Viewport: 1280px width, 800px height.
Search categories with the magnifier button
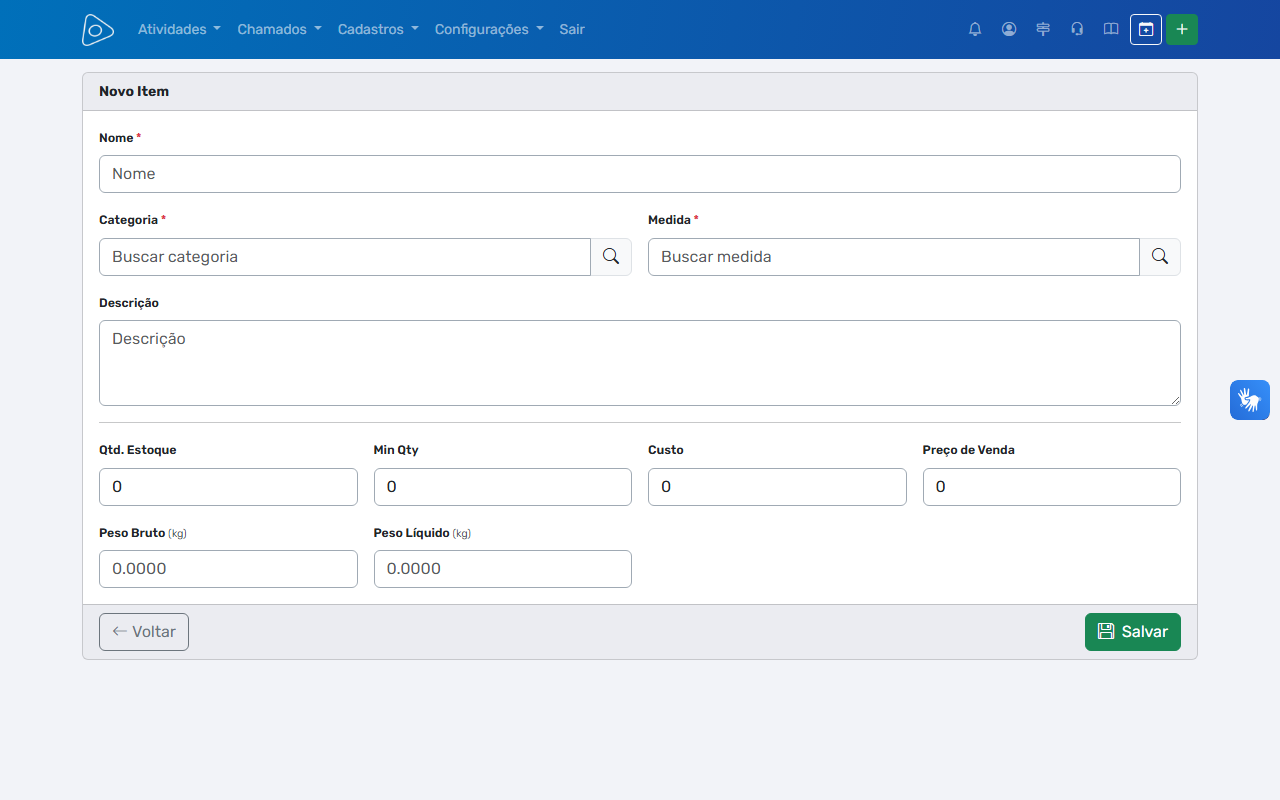tap(611, 256)
